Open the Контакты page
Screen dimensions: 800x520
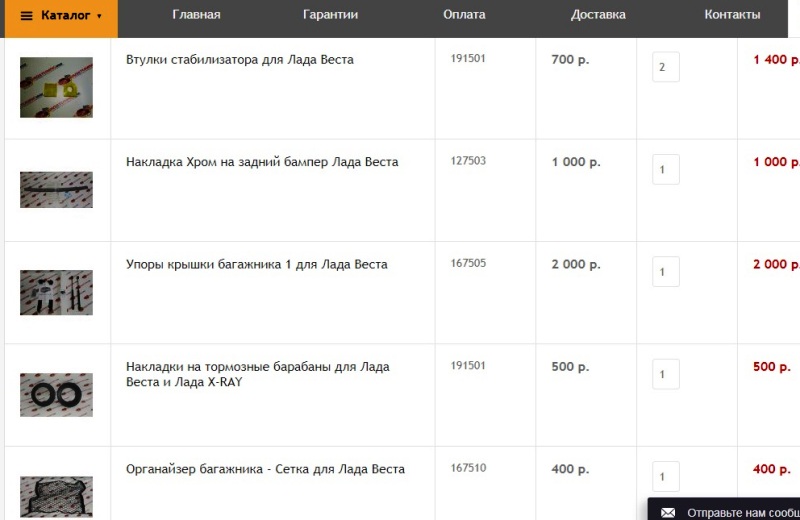(732, 15)
